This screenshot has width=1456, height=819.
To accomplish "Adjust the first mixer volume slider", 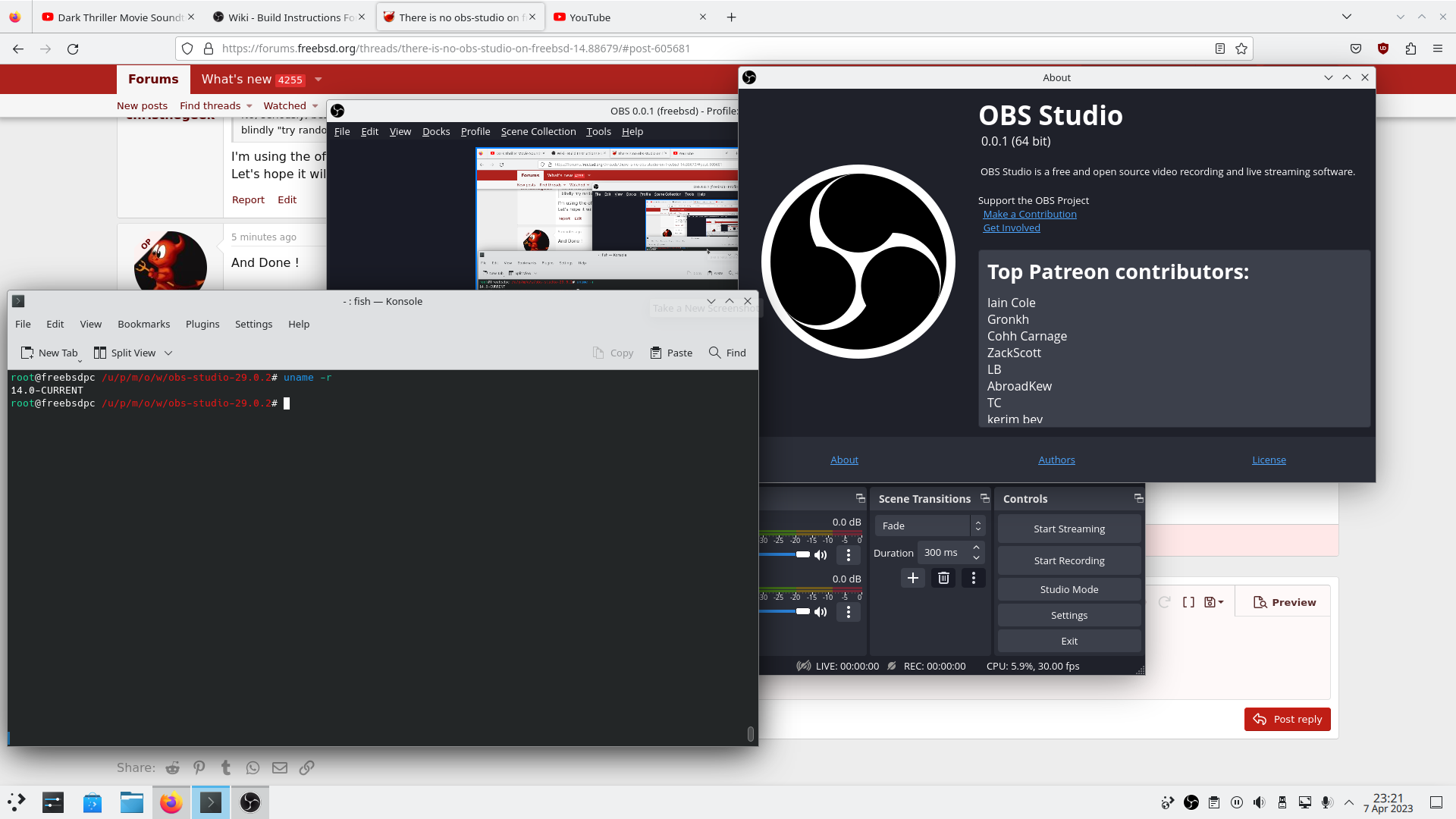I will click(802, 554).
